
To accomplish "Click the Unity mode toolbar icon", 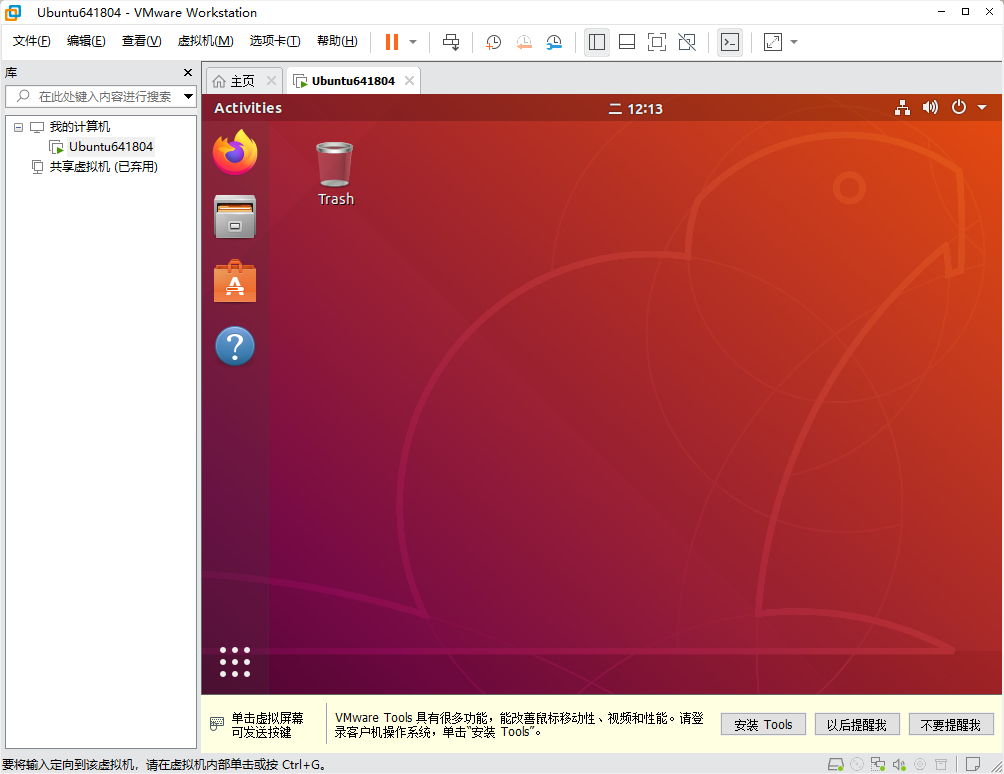I will point(687,42).
